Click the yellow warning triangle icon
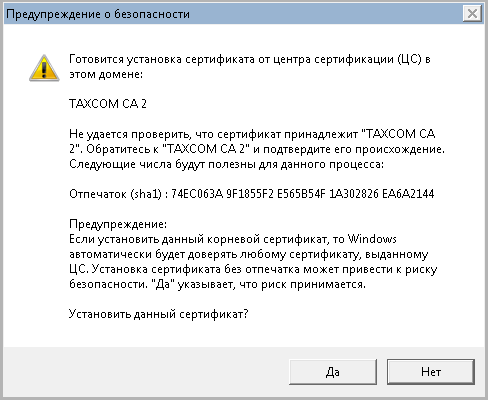Viewport: 488px width, 400px height. tap(44, 68)
